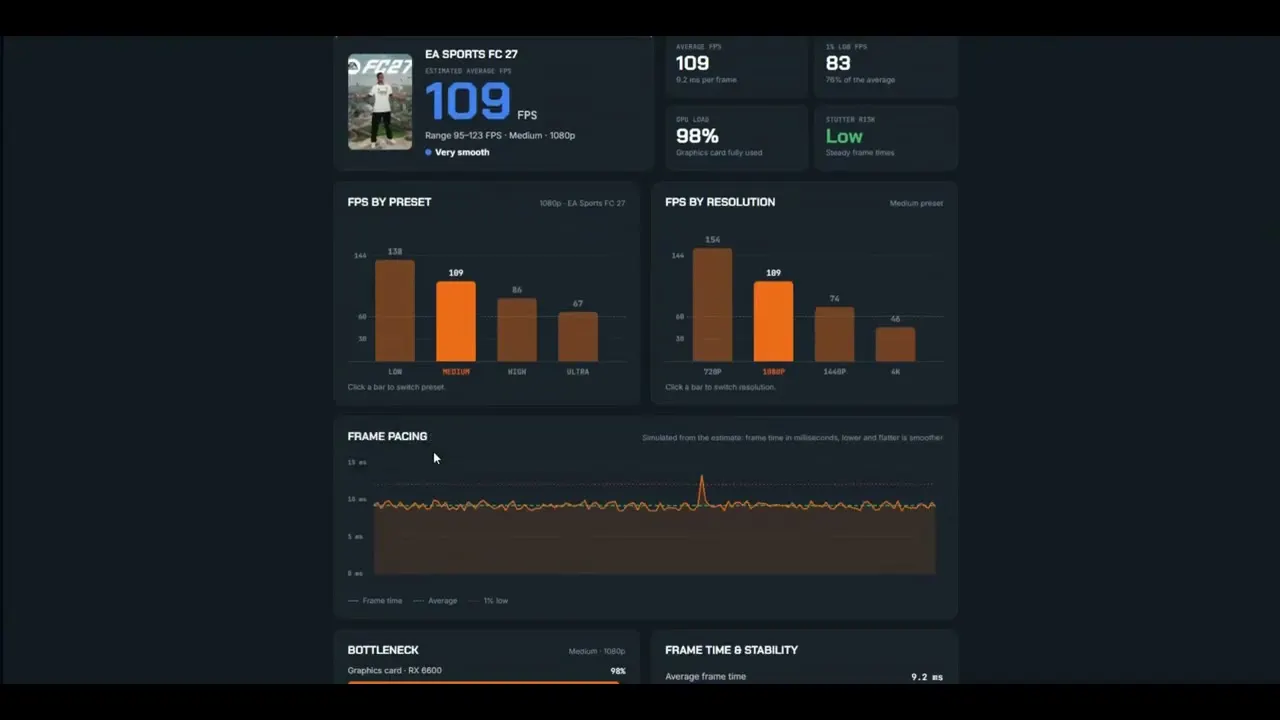Open the EA Sports FC 27 cover thumbnail
The width and height of the screenshot is (1280, 720).
pyautogui.click(x=380, y=101)
